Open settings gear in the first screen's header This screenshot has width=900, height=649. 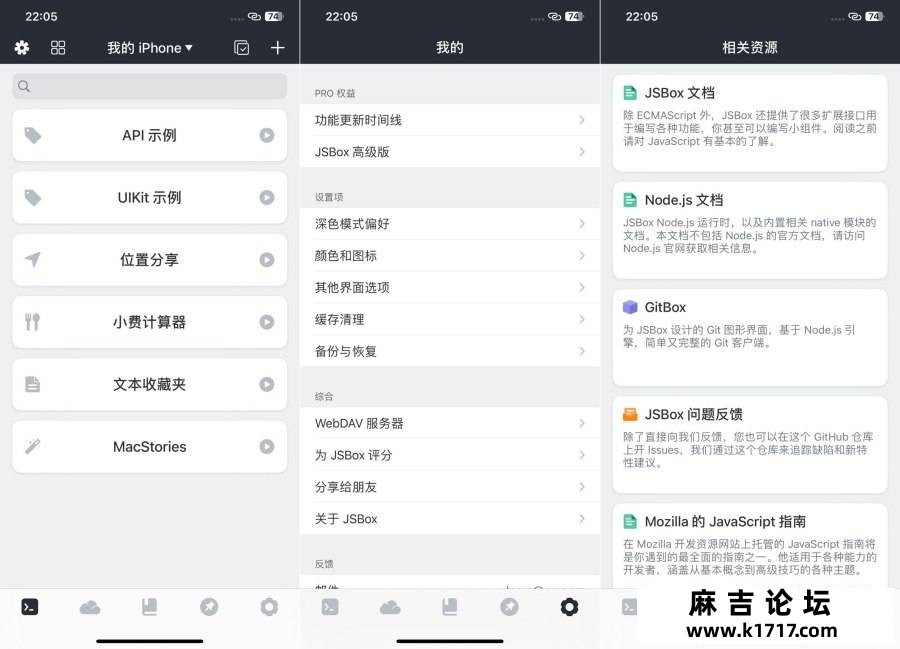[x=22, y=48]
